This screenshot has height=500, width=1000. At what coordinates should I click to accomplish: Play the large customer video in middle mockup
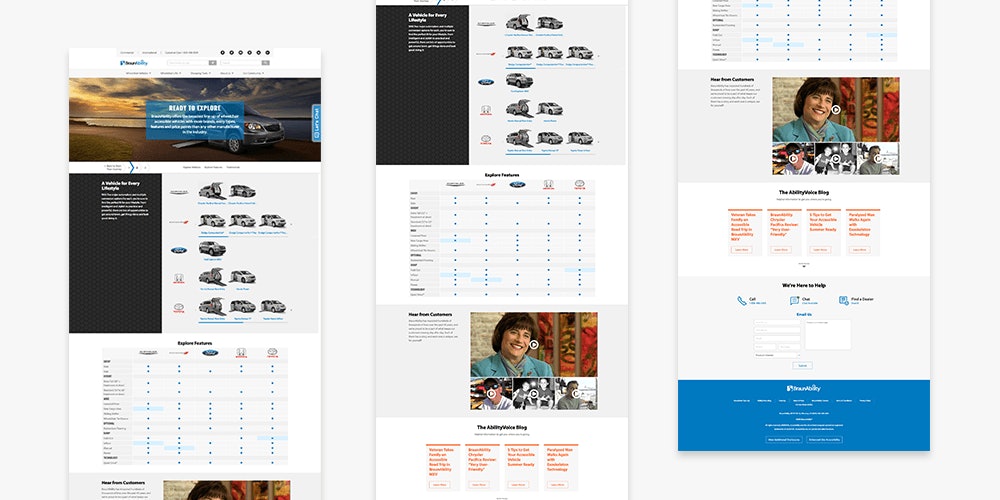pos(534,345)
